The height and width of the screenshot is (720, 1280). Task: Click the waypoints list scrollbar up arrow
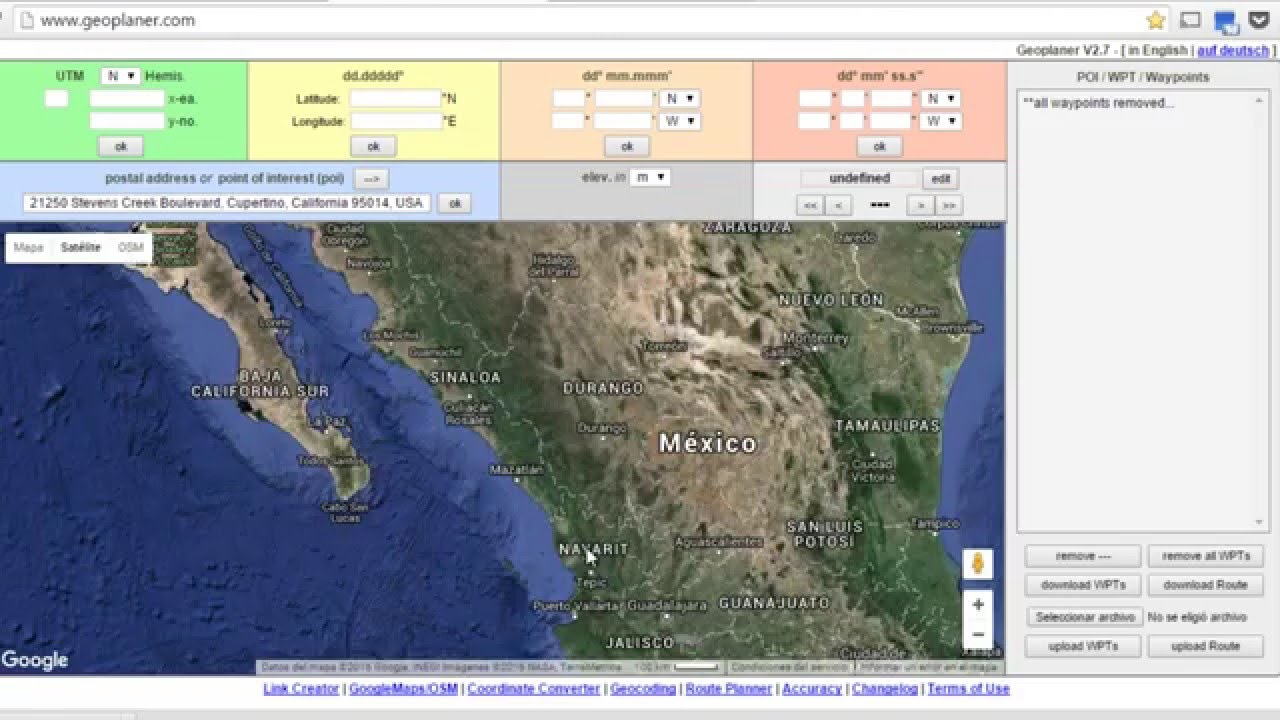tap(1259, 99)
